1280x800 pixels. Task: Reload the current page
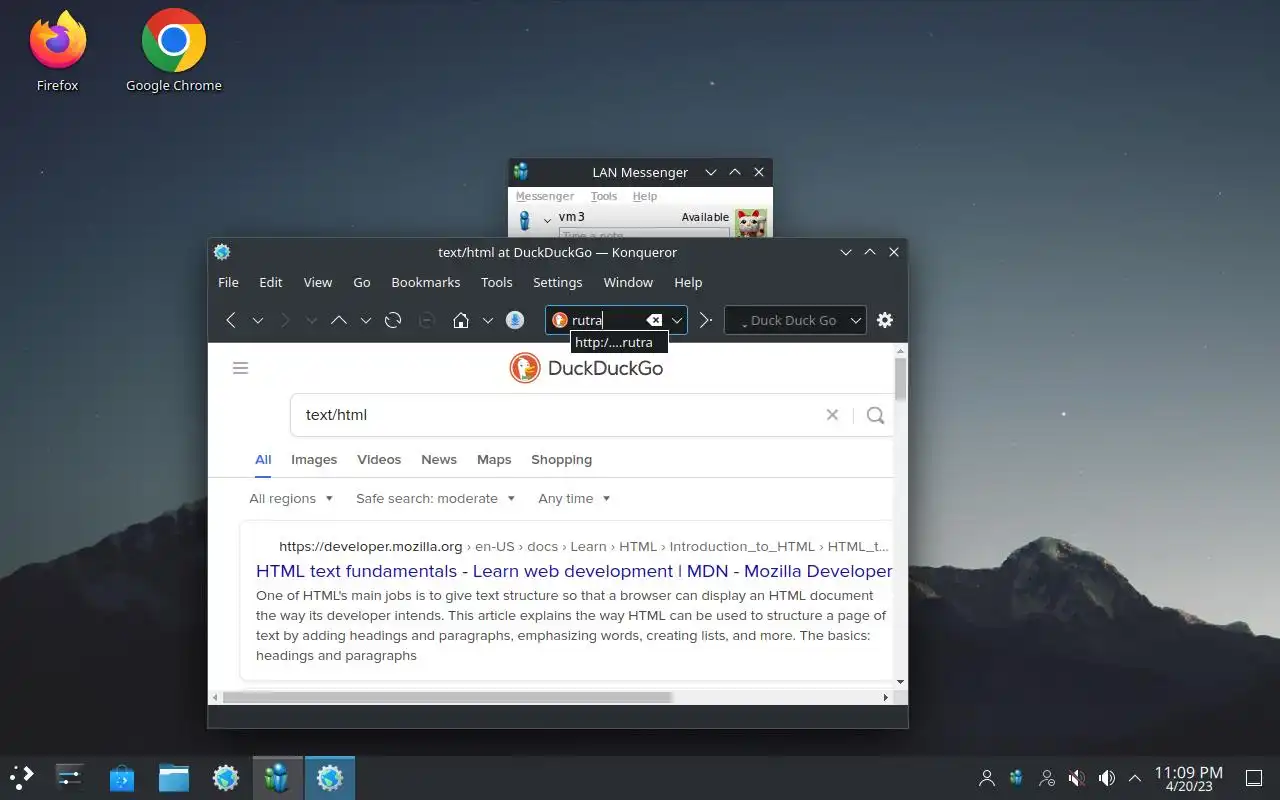click(x=393, y=320)
